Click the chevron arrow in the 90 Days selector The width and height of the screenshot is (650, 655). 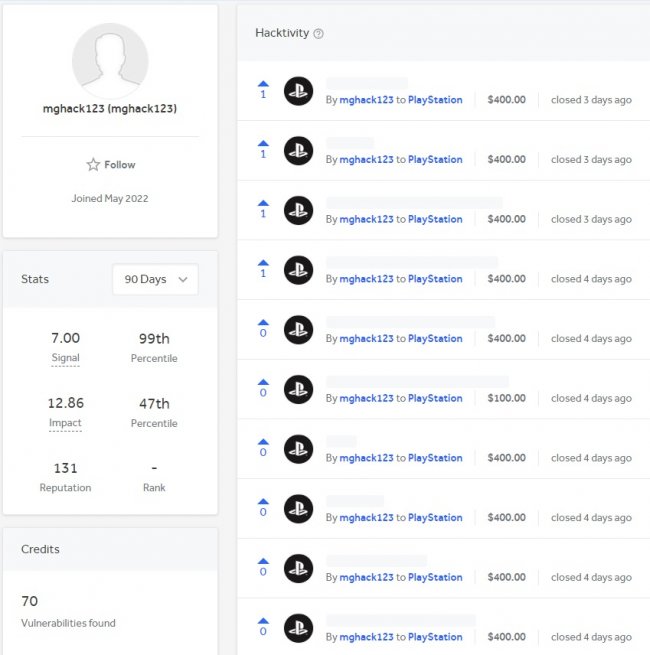click(183, 279)
